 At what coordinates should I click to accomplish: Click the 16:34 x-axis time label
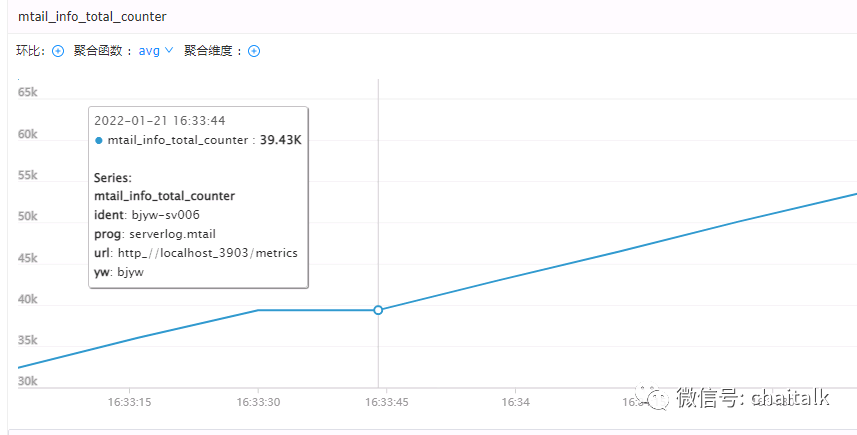[514, 402]
